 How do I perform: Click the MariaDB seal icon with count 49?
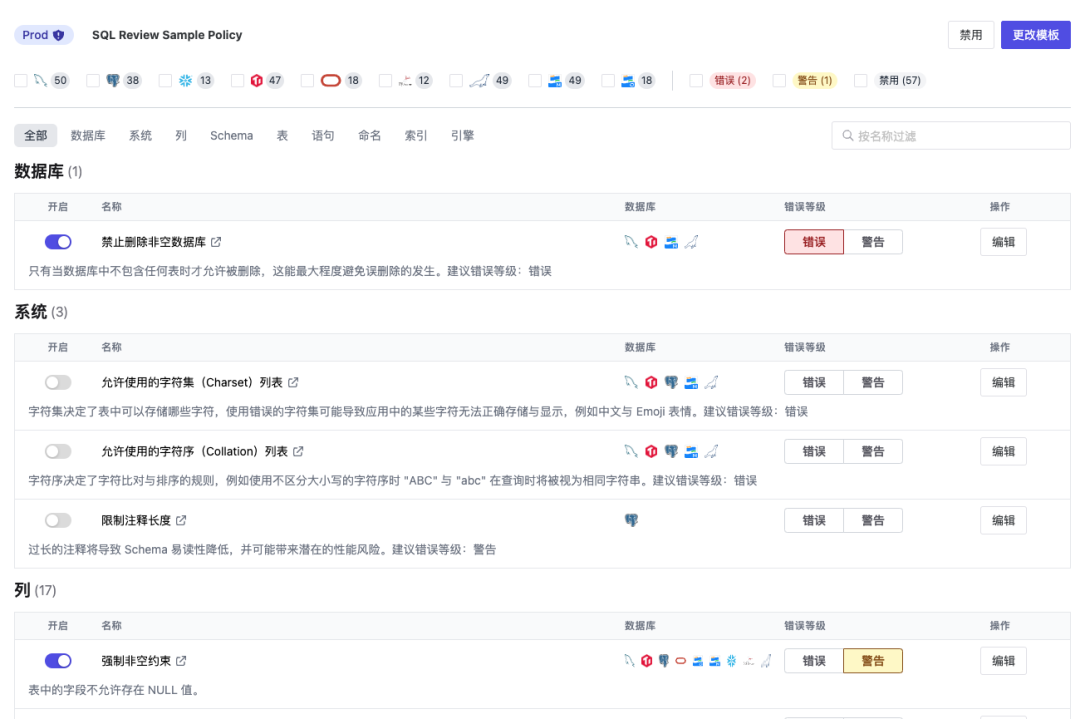[x=479, y=81]
